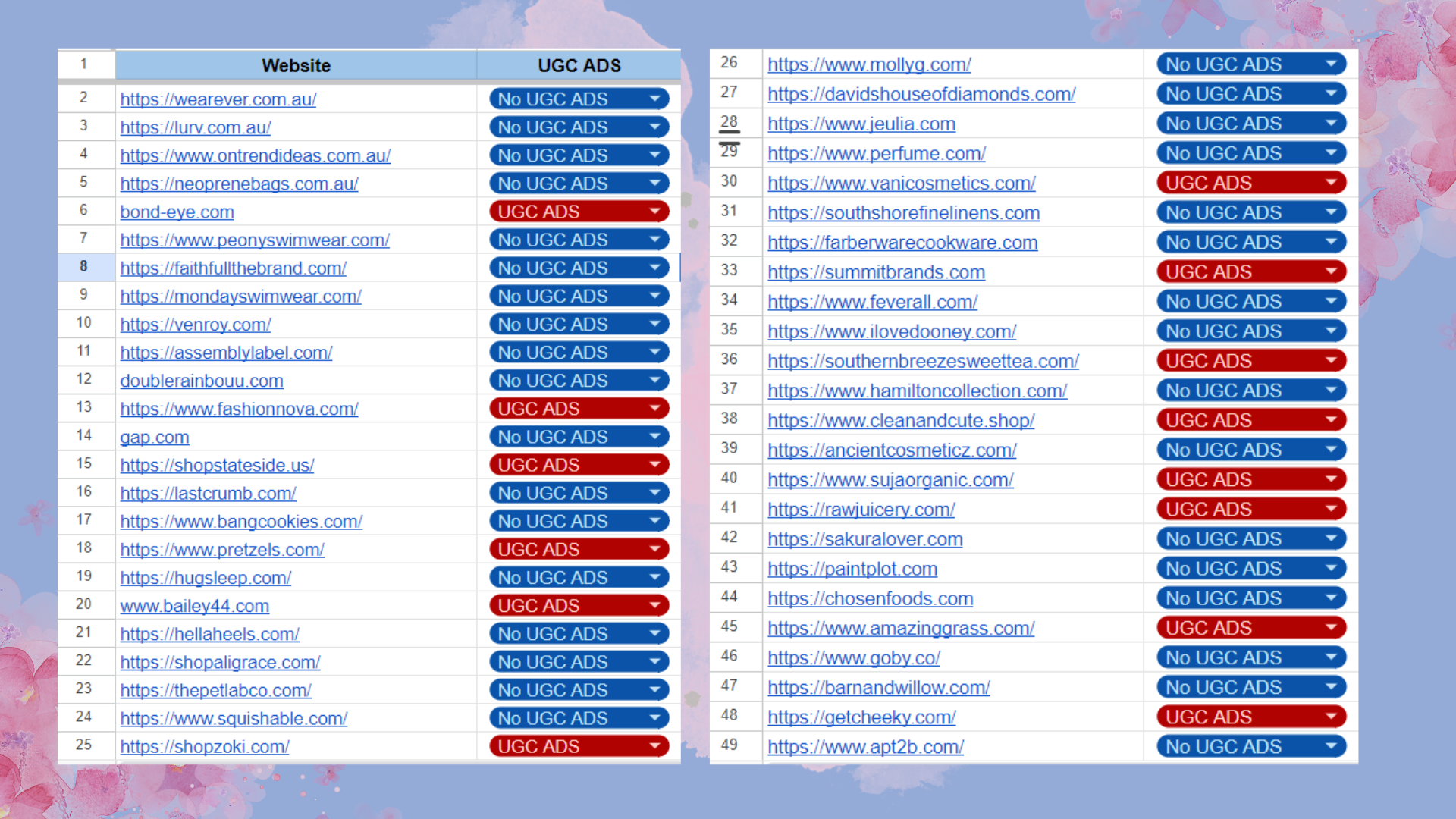
Task: Select the UGC ADS column header
Action: tap(579, 66)
